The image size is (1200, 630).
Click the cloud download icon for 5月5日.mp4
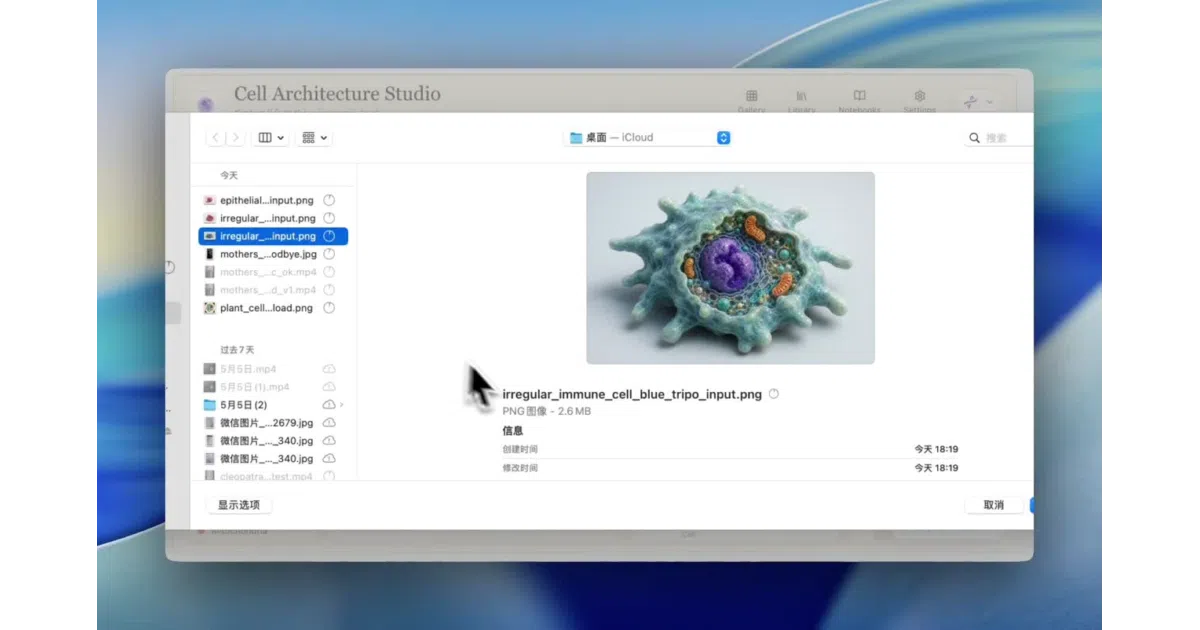click(329, 369)
